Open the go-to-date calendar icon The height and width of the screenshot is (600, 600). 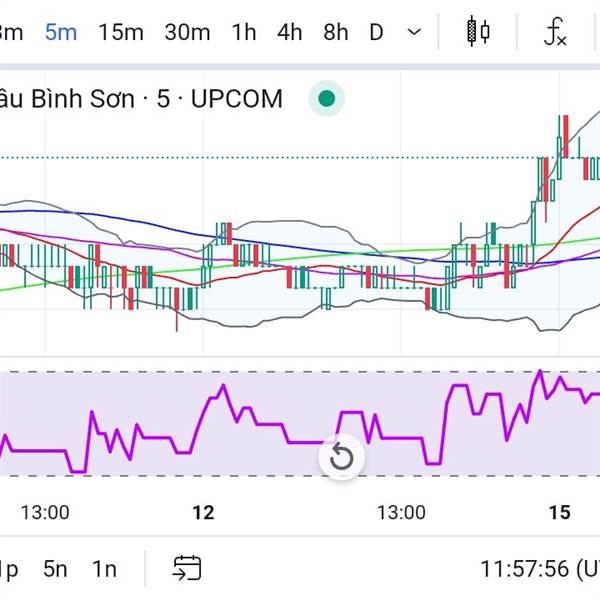[186, 569]
